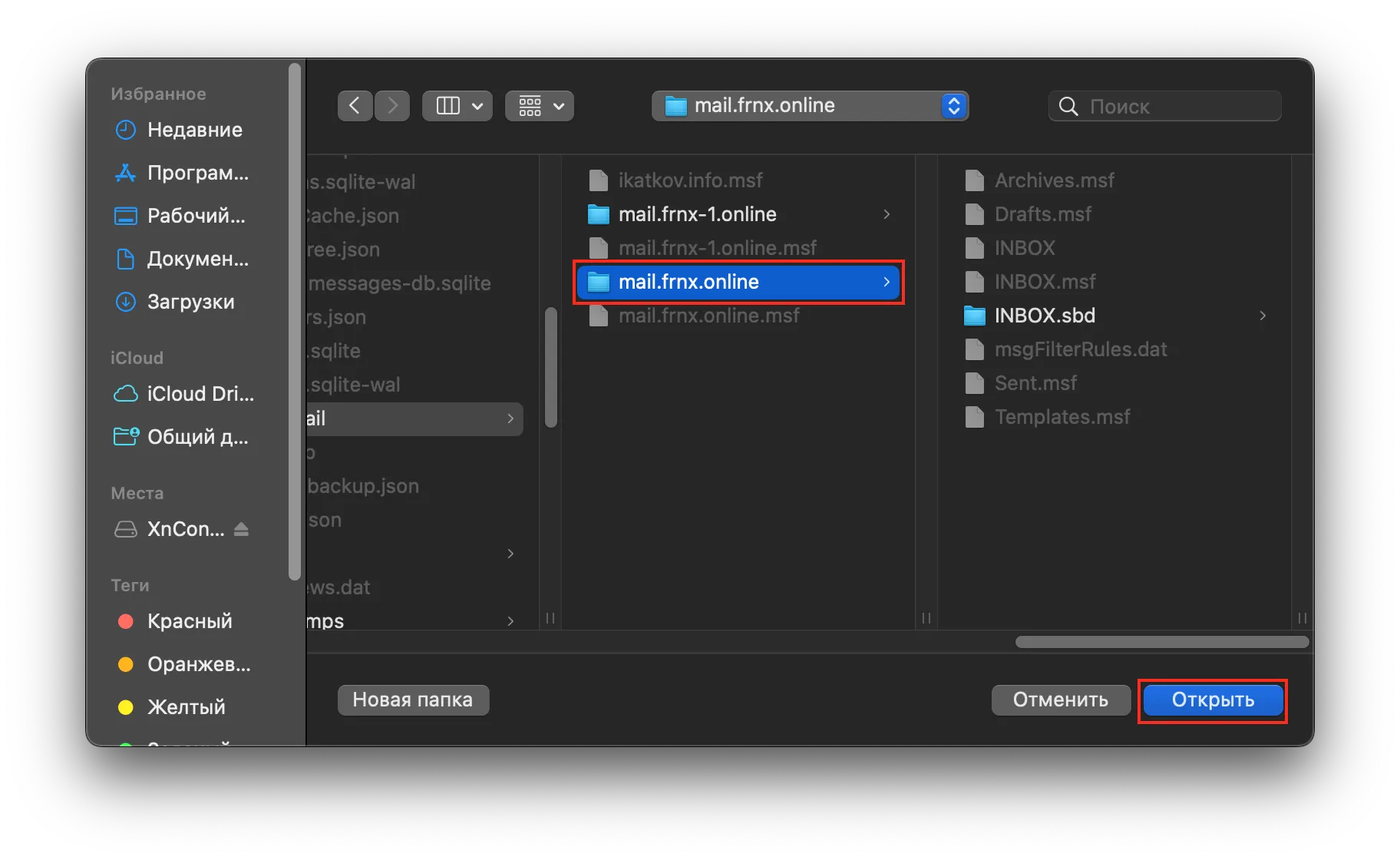The width and height of the screenshot is (1400, 860).
Task: Select the Оранжевый tag color
Action: click(198, 664)
